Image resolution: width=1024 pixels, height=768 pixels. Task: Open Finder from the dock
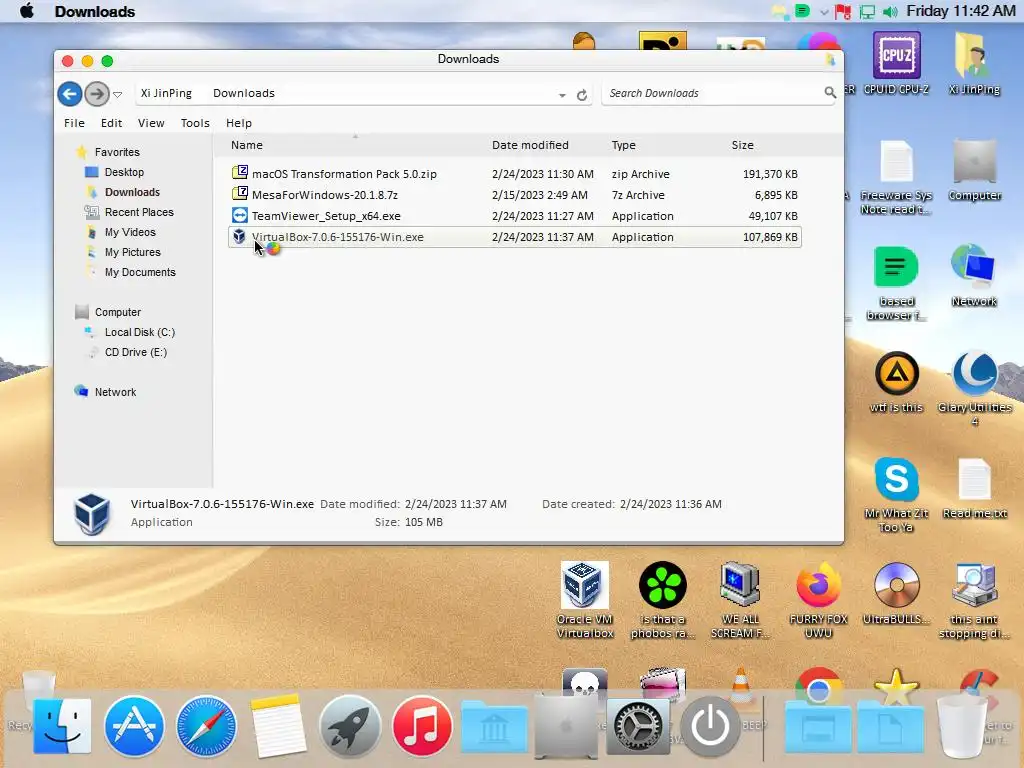tap(62, 726)
